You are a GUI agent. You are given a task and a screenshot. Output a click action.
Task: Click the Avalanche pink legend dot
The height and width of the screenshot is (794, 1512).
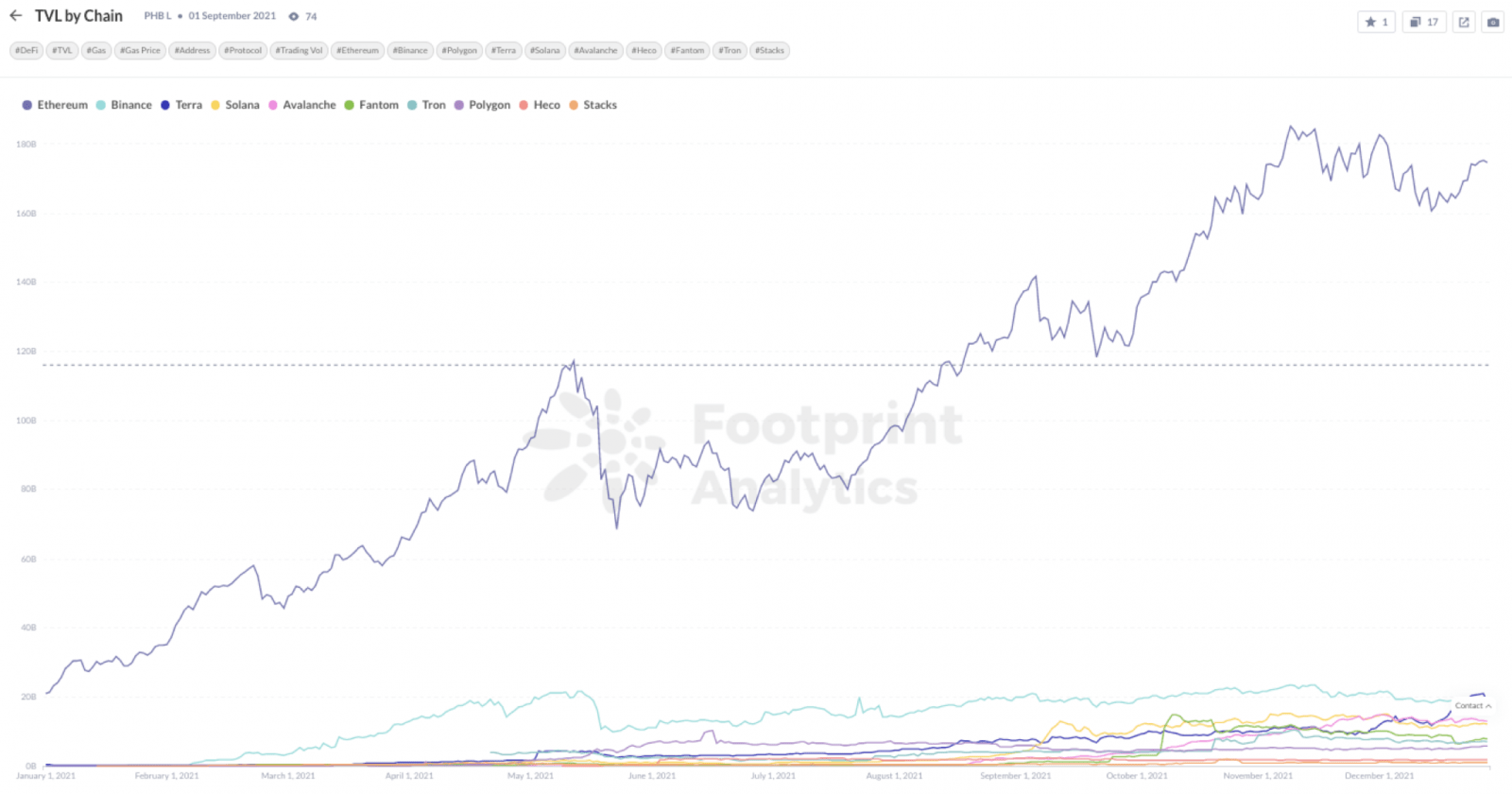tap(273, 105)
